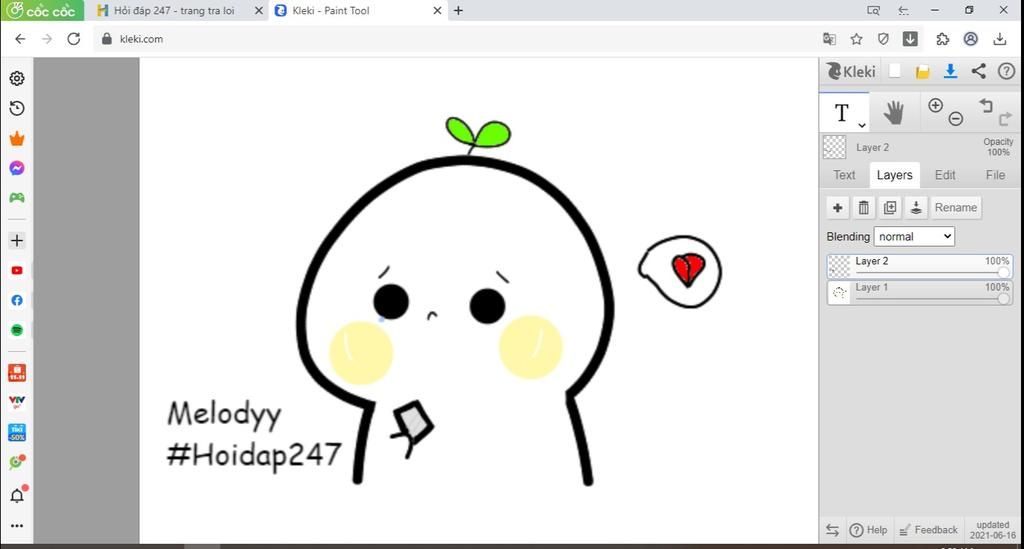Screen dimensions: 1024x549
Task: Select Layer 2 in the layers list
Action: coord(920,266)
